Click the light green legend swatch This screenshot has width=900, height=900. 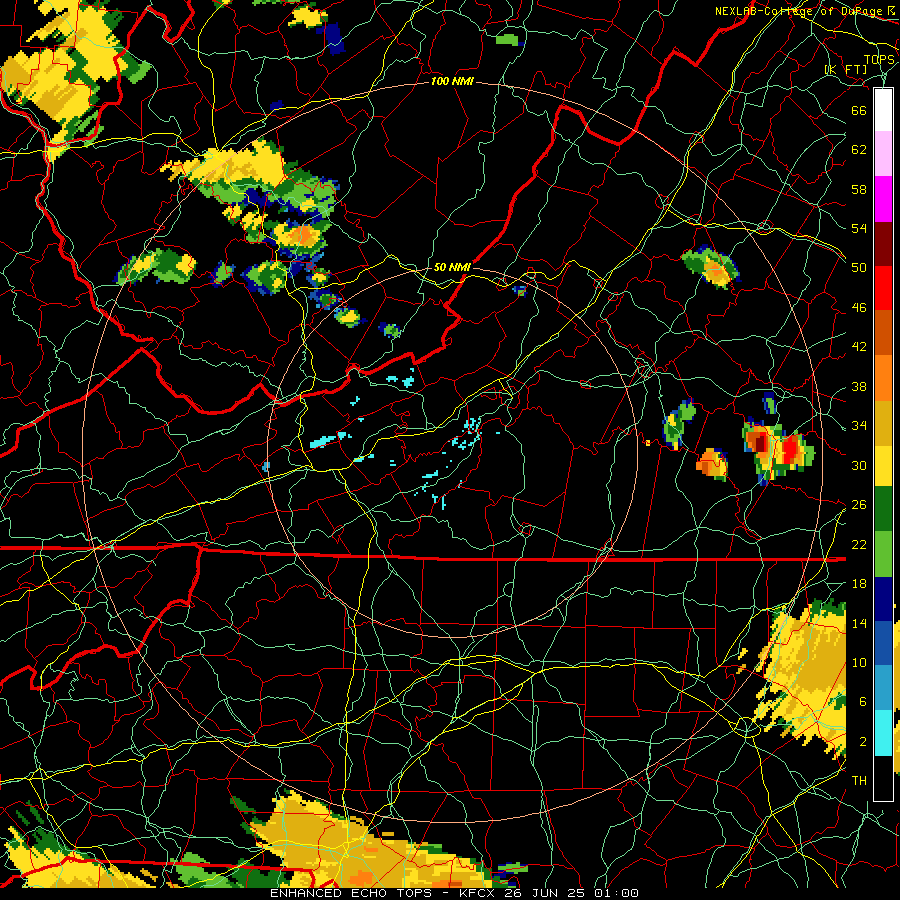coord(883,553)
